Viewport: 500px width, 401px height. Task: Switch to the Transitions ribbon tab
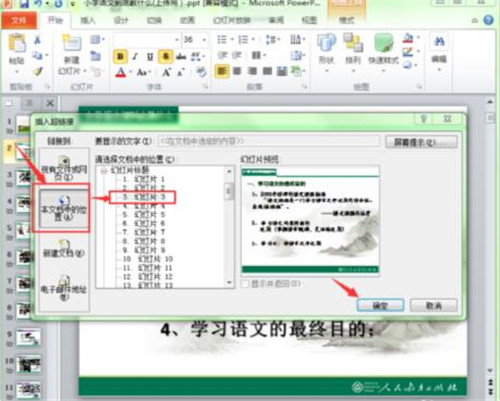(154, 21)
